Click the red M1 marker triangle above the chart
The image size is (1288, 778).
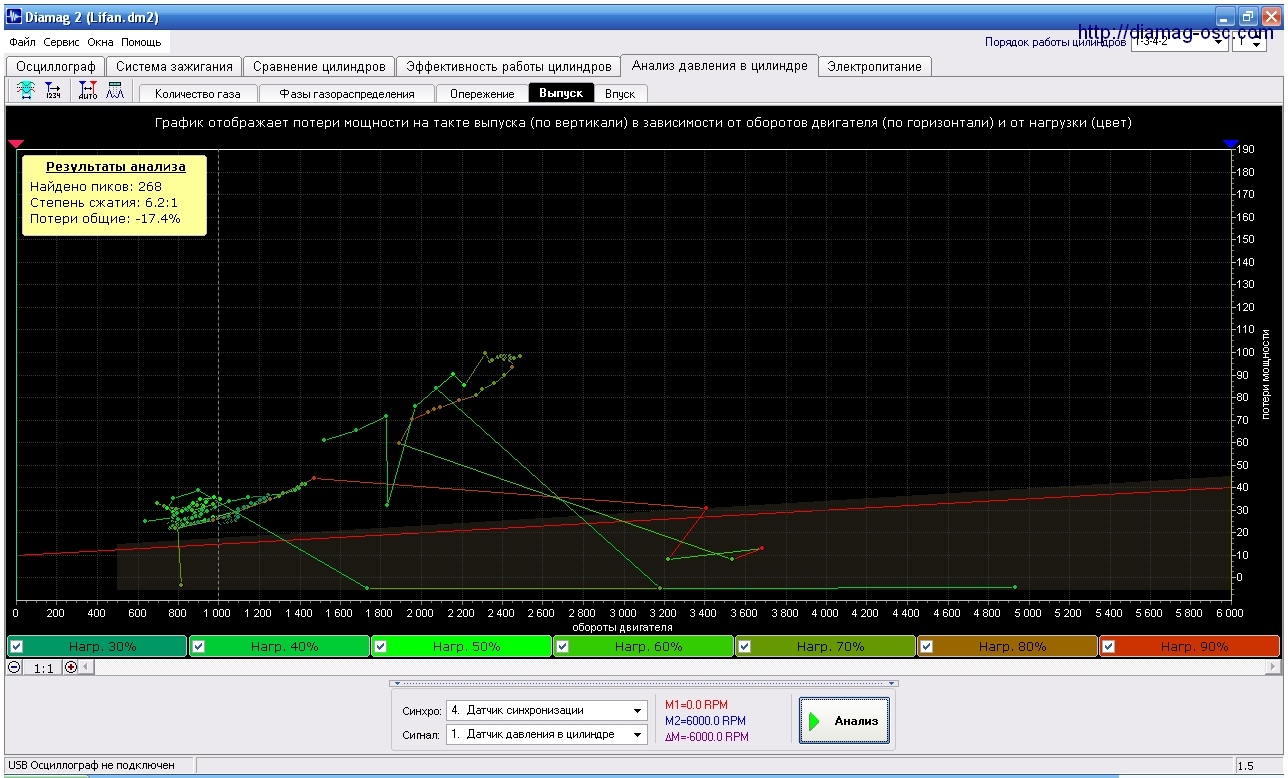16,145
